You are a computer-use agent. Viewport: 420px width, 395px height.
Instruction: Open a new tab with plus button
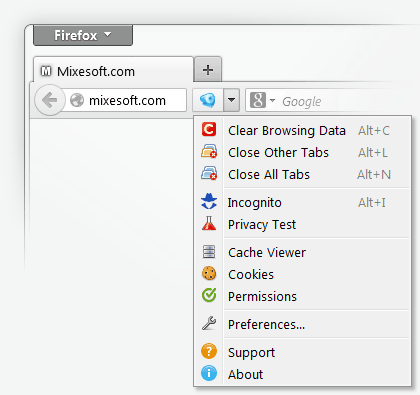pos(208,69)
